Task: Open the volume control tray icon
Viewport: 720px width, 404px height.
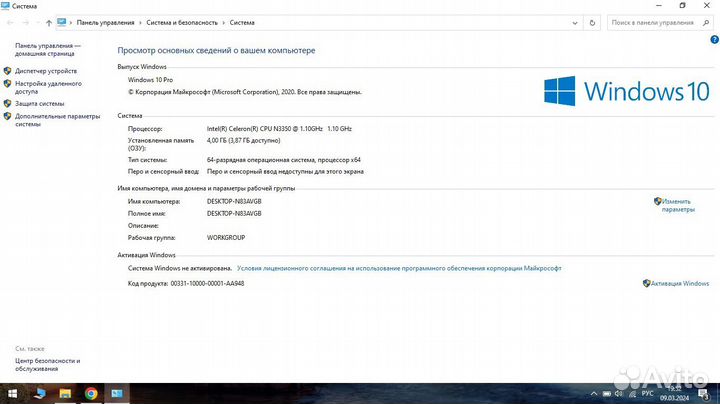Action: 619,394
